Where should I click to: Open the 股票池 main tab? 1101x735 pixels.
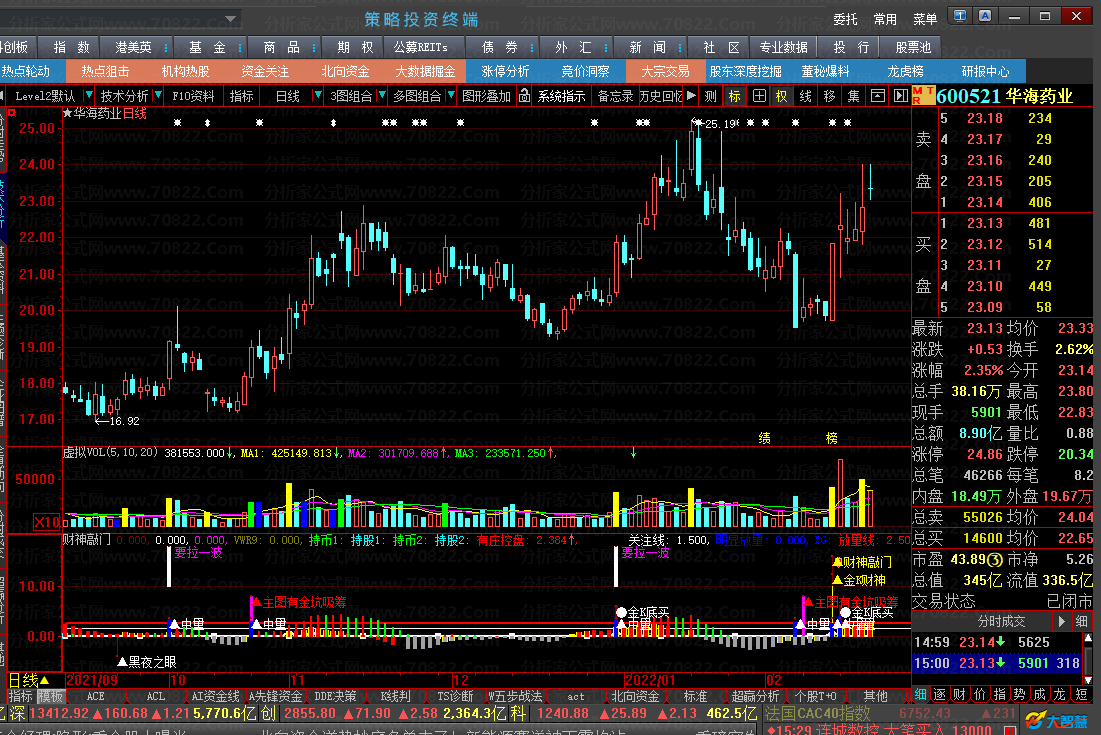[913, 47]
